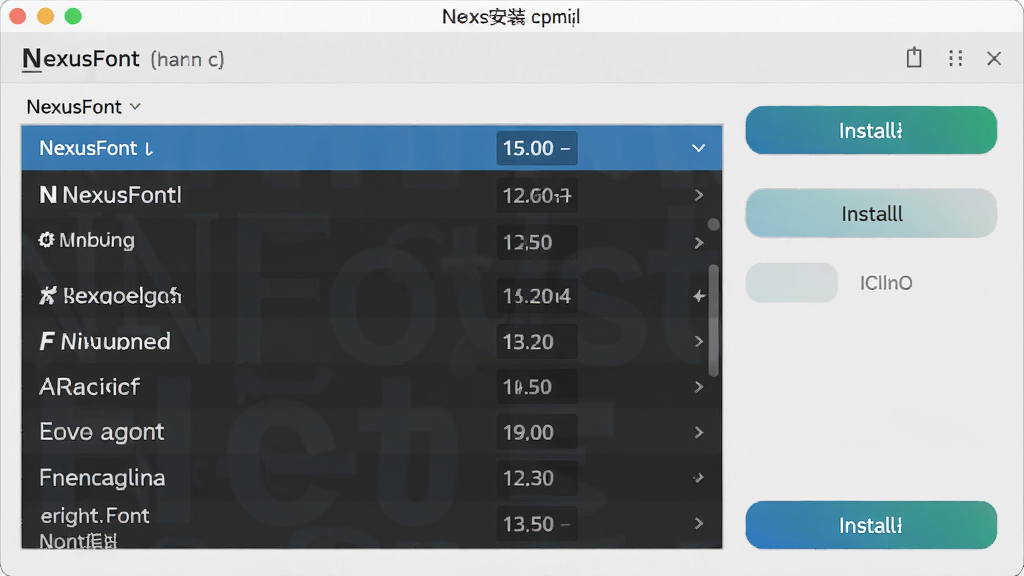Select the N NexusFontl row
The image size is (1024, 576).
tap(372, 195)
